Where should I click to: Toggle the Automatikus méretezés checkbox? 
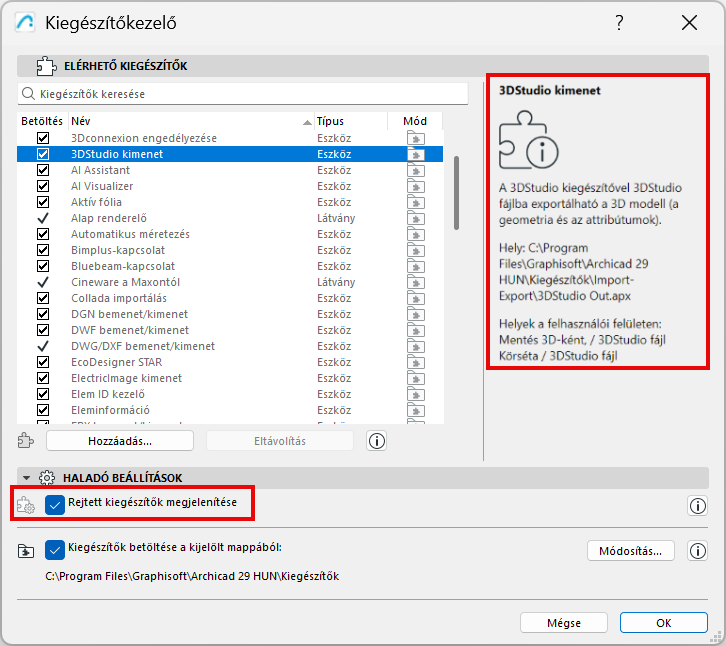click(43, 234)
